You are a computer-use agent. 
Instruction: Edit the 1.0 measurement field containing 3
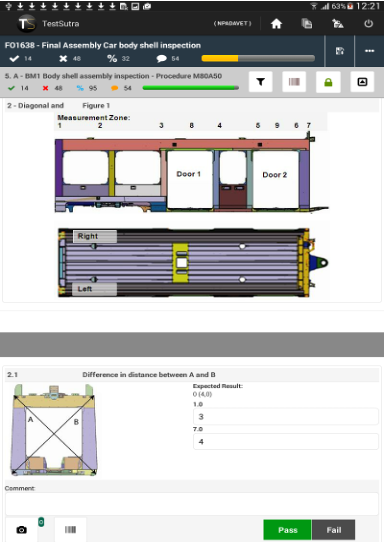[285, 417]
